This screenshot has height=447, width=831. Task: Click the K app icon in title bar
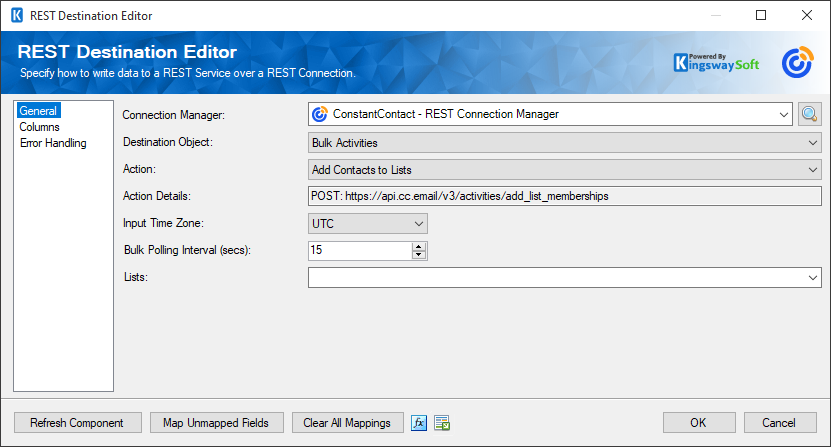pos(17,15)
